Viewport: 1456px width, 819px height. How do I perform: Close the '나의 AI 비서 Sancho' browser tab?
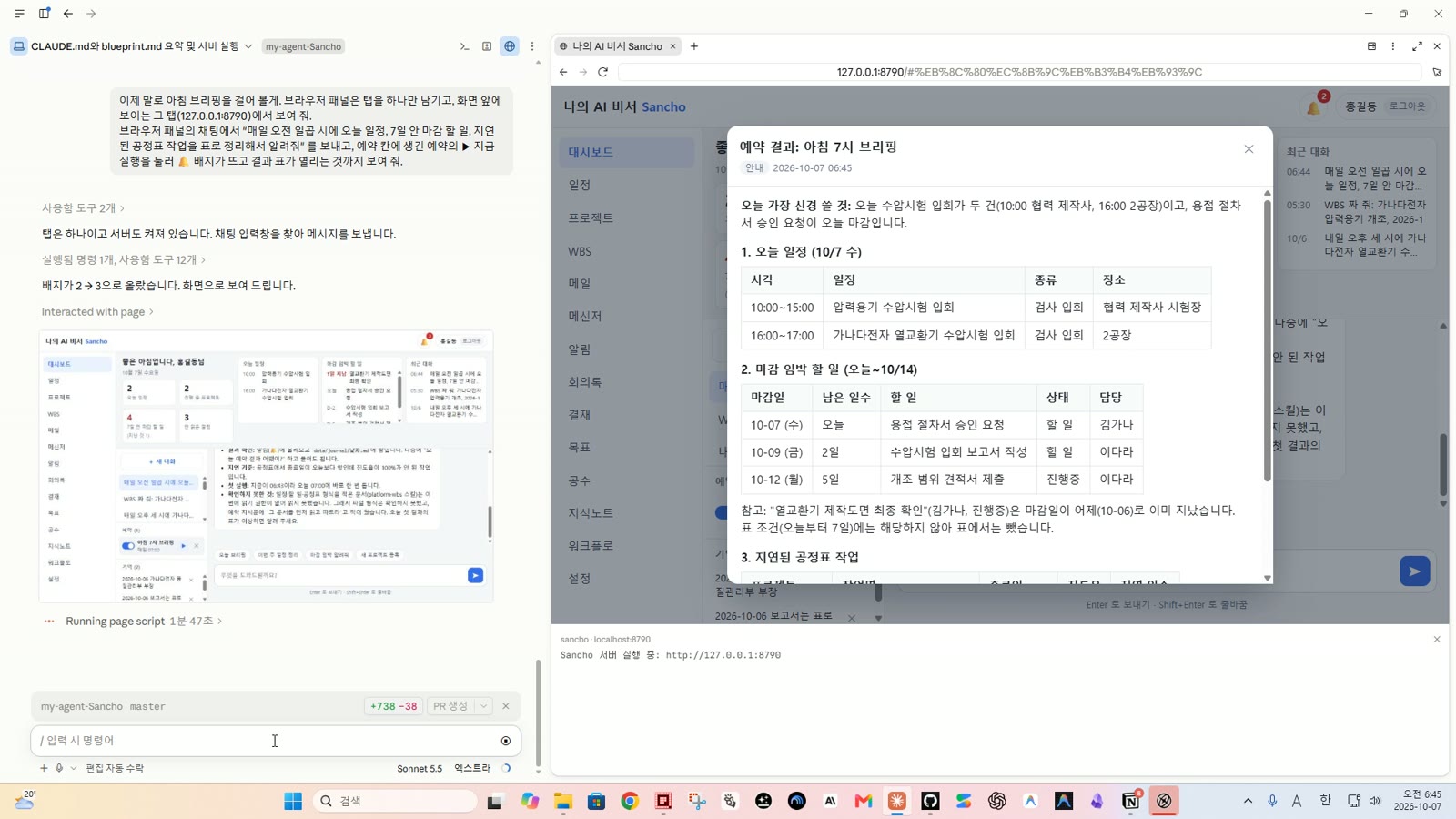click(x=673, y=46)
